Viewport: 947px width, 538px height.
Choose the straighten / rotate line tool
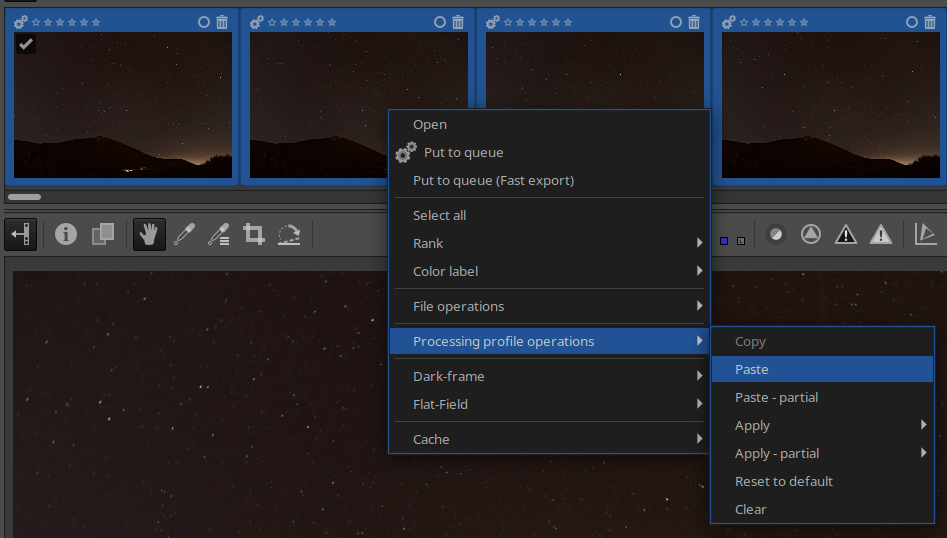coord(289,234)
